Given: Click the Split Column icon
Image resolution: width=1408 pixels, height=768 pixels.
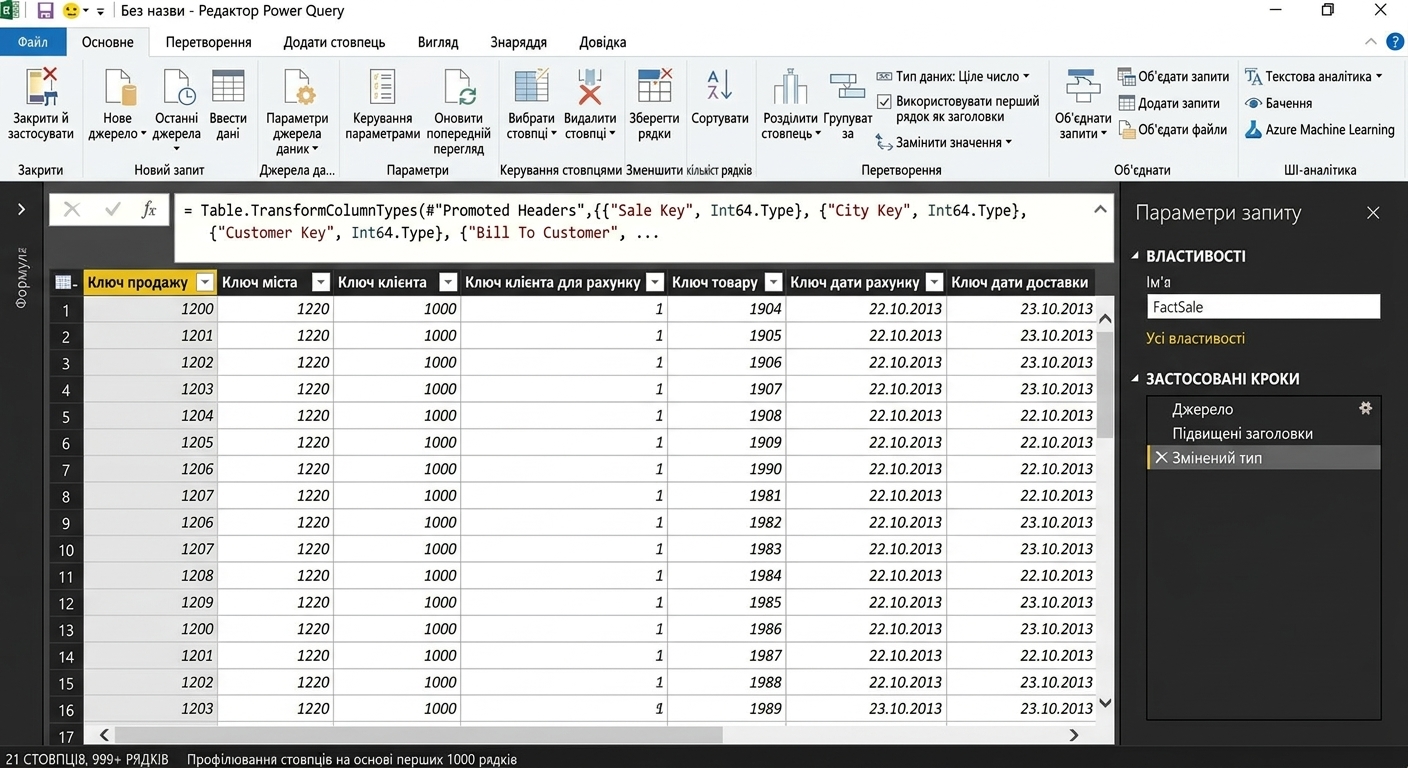Looking at the screenshot, I should [790, 87].
